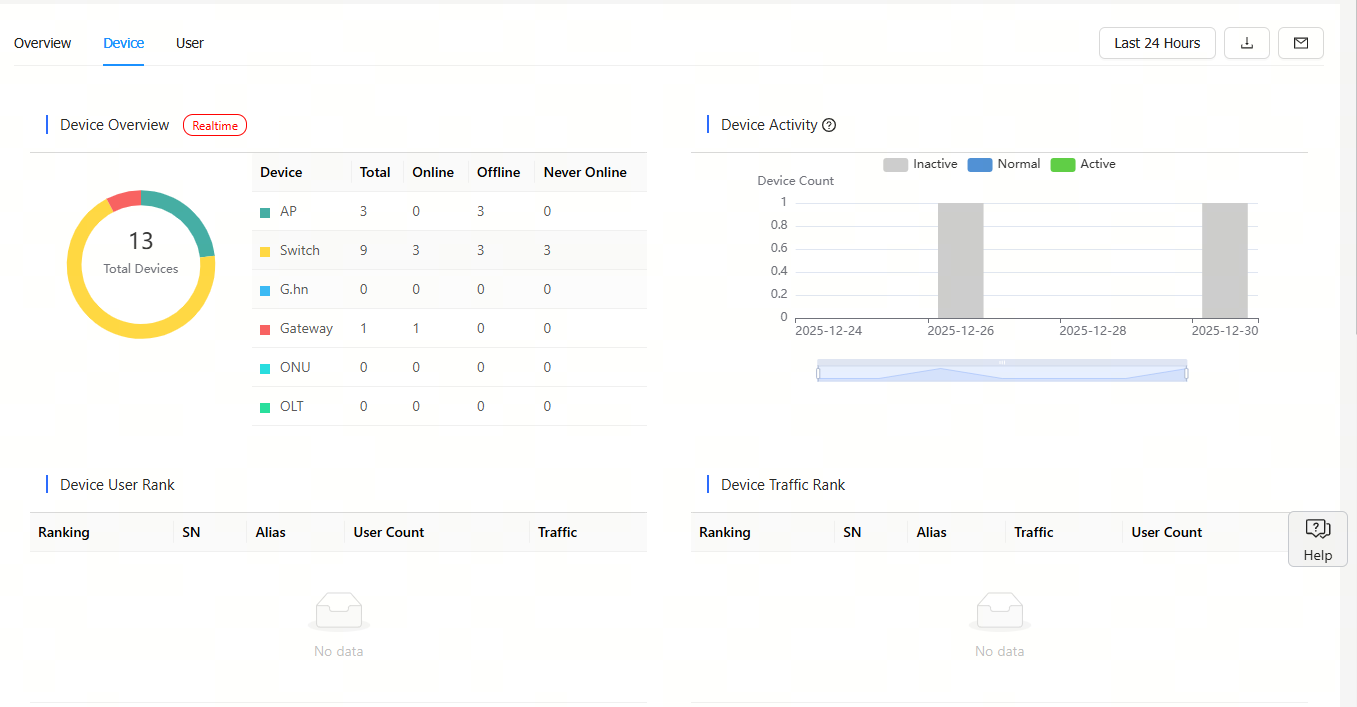Click the Realtime badge

point(215,125)
